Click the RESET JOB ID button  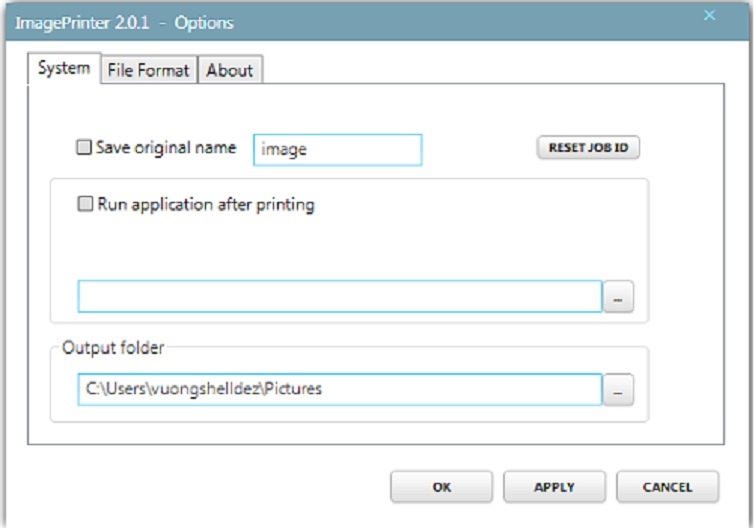[588, 147]
